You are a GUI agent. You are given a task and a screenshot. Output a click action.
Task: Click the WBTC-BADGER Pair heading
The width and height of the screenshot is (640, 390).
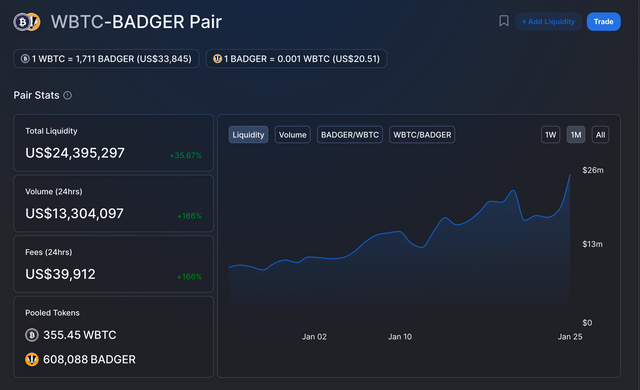136,22
